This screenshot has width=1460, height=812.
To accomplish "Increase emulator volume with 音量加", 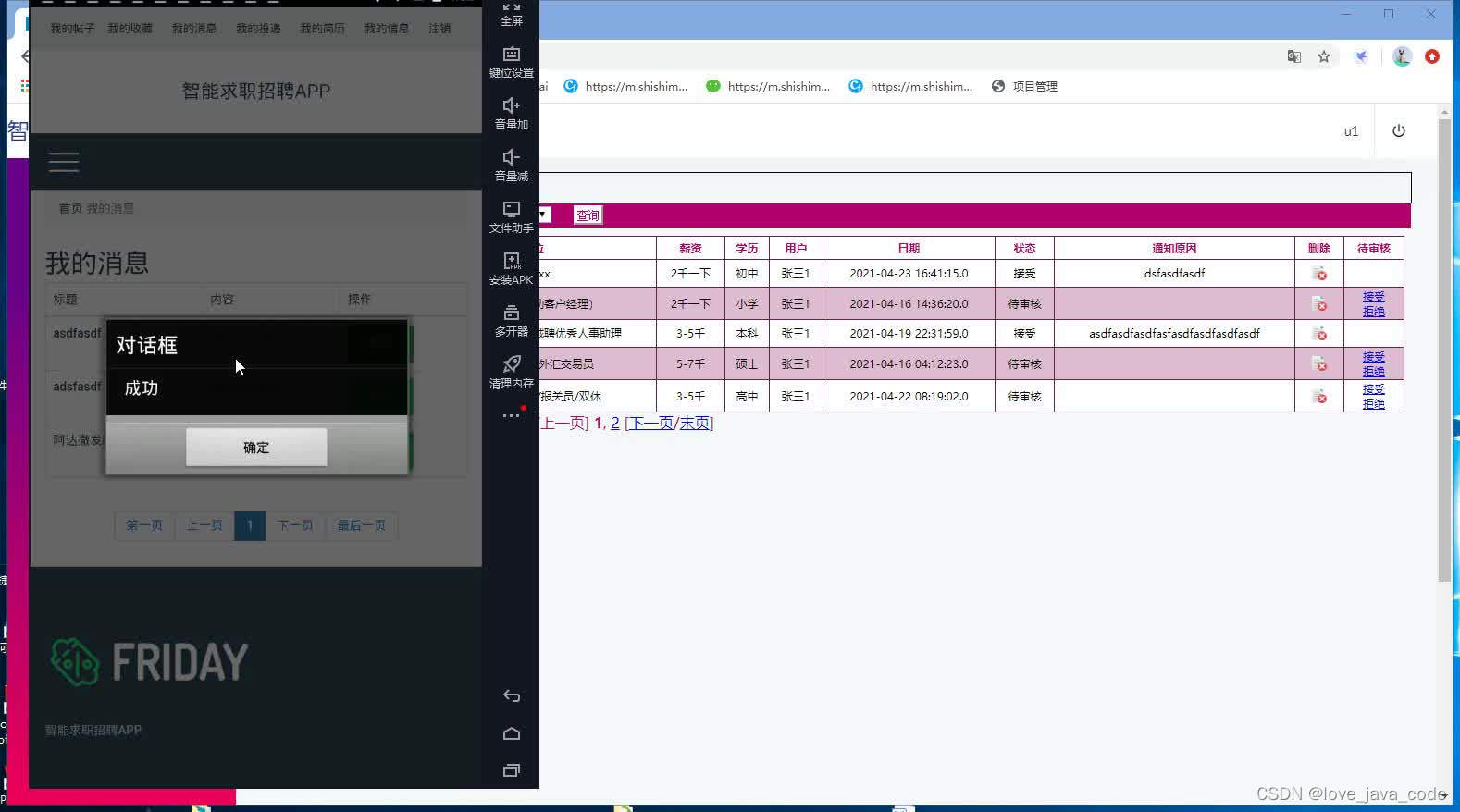I will pyautogui.click(x=512, y=114).
